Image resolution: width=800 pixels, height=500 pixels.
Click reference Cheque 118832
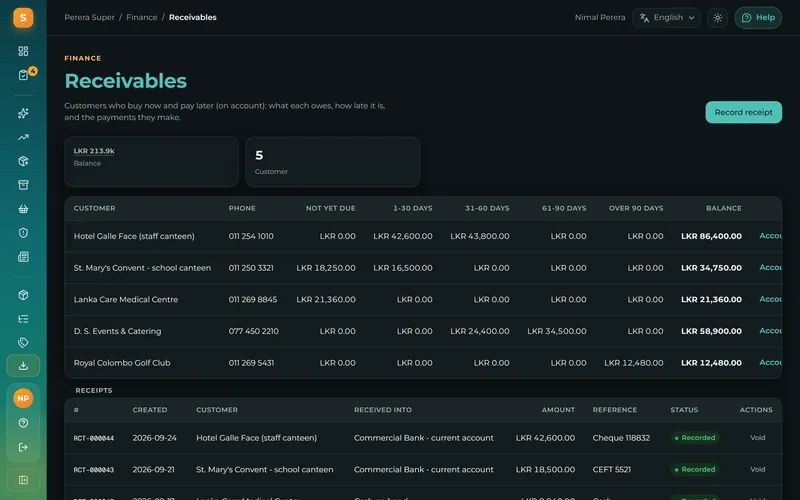click(621, 438)
